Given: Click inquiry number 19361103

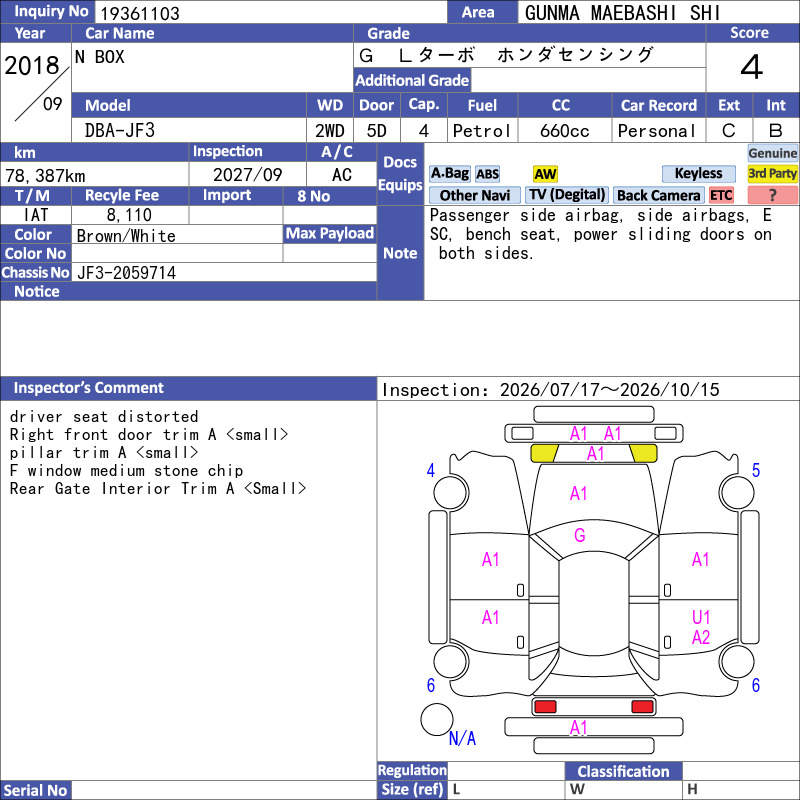Looking at the screenshot, I should click(x=140, y=13).
